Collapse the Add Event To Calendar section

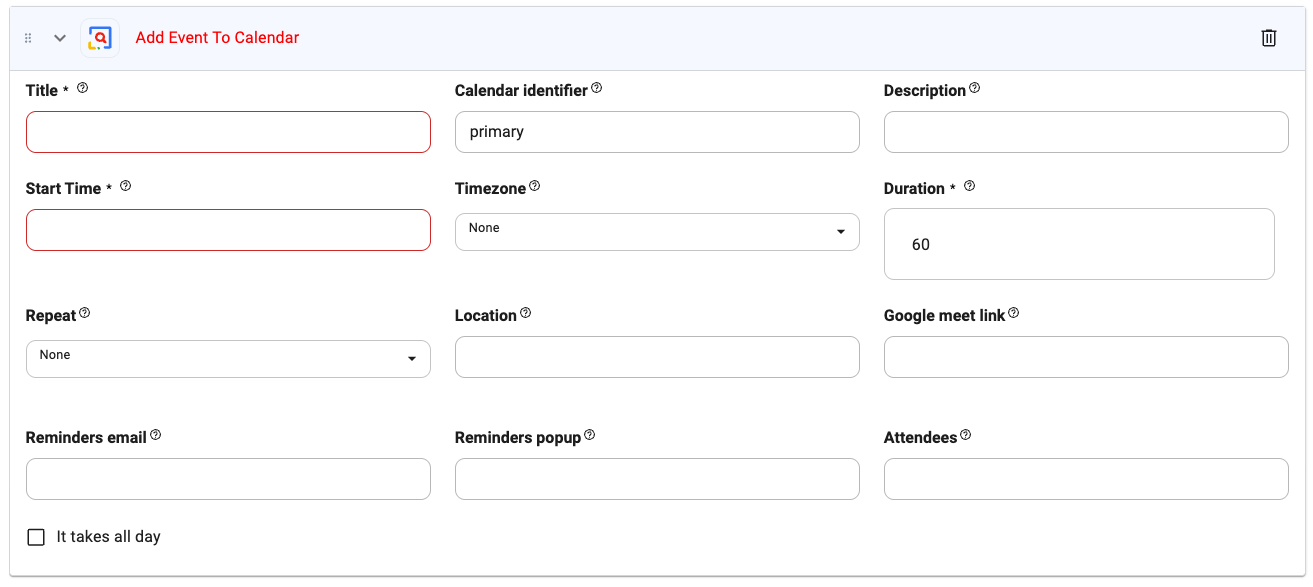tap(60, 38)
